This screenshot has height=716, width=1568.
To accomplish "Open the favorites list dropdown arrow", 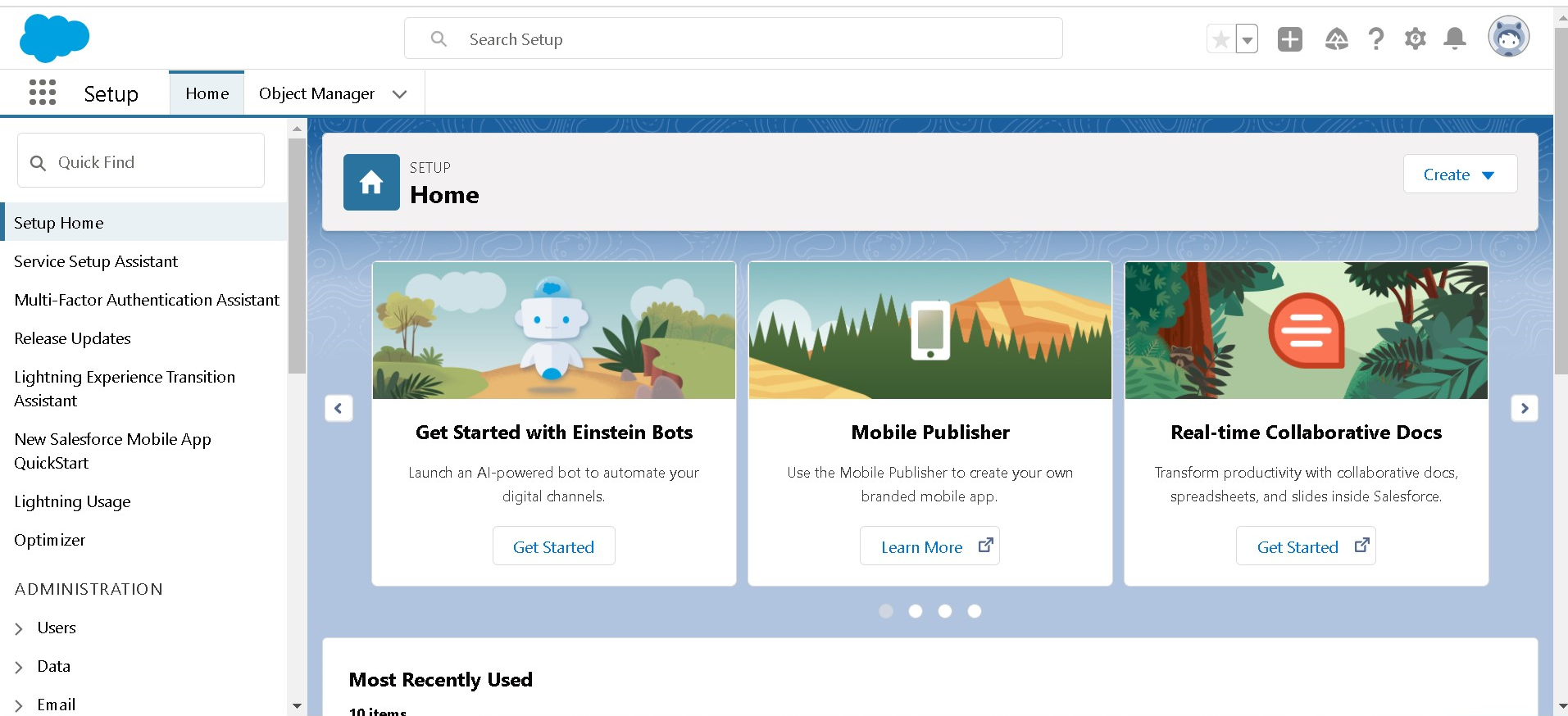I will click(x=1247, y=39).
